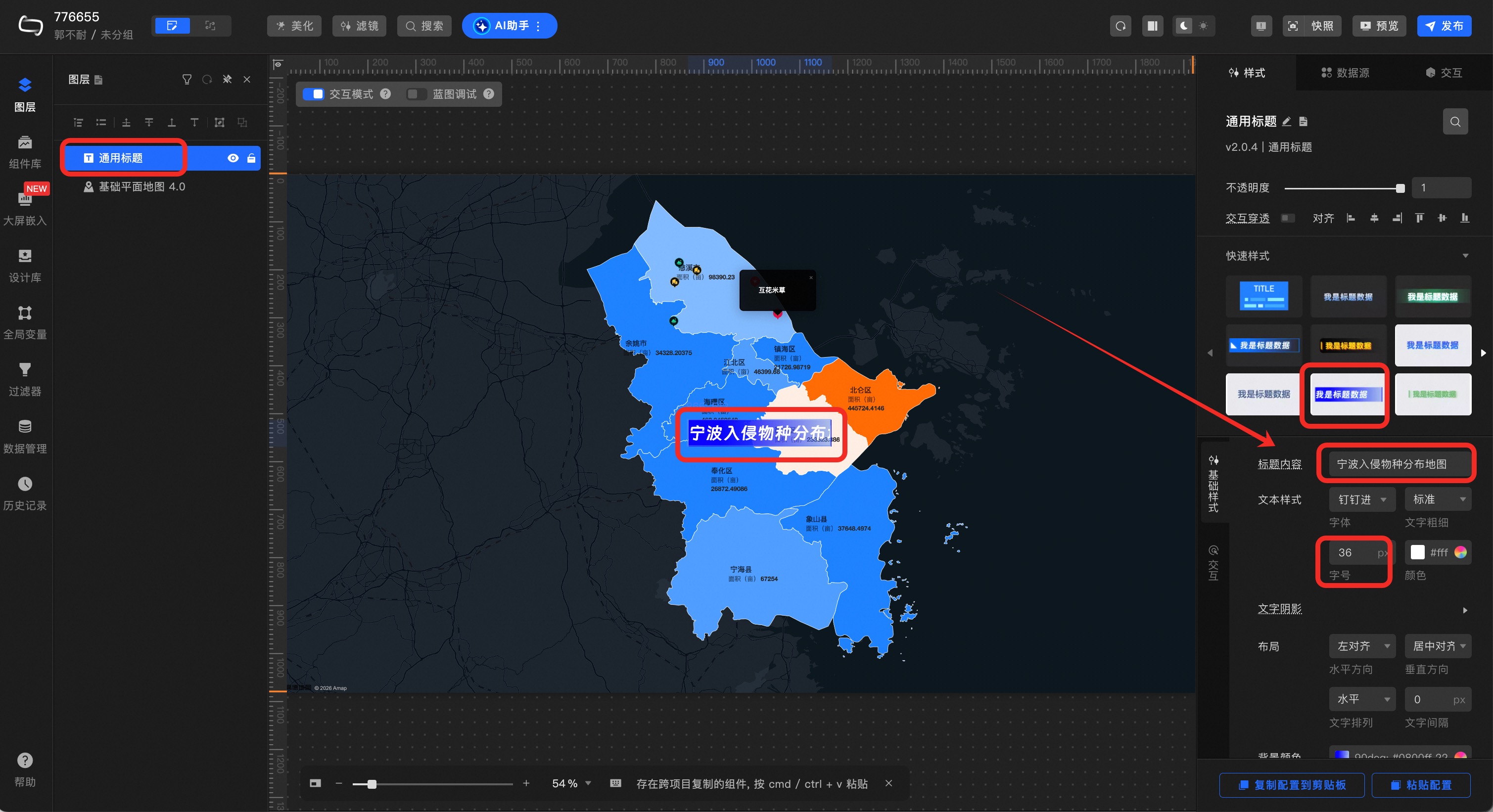Switch to the 数据源 tab
1493x812 pixels.
click(x=1345, y=73)
